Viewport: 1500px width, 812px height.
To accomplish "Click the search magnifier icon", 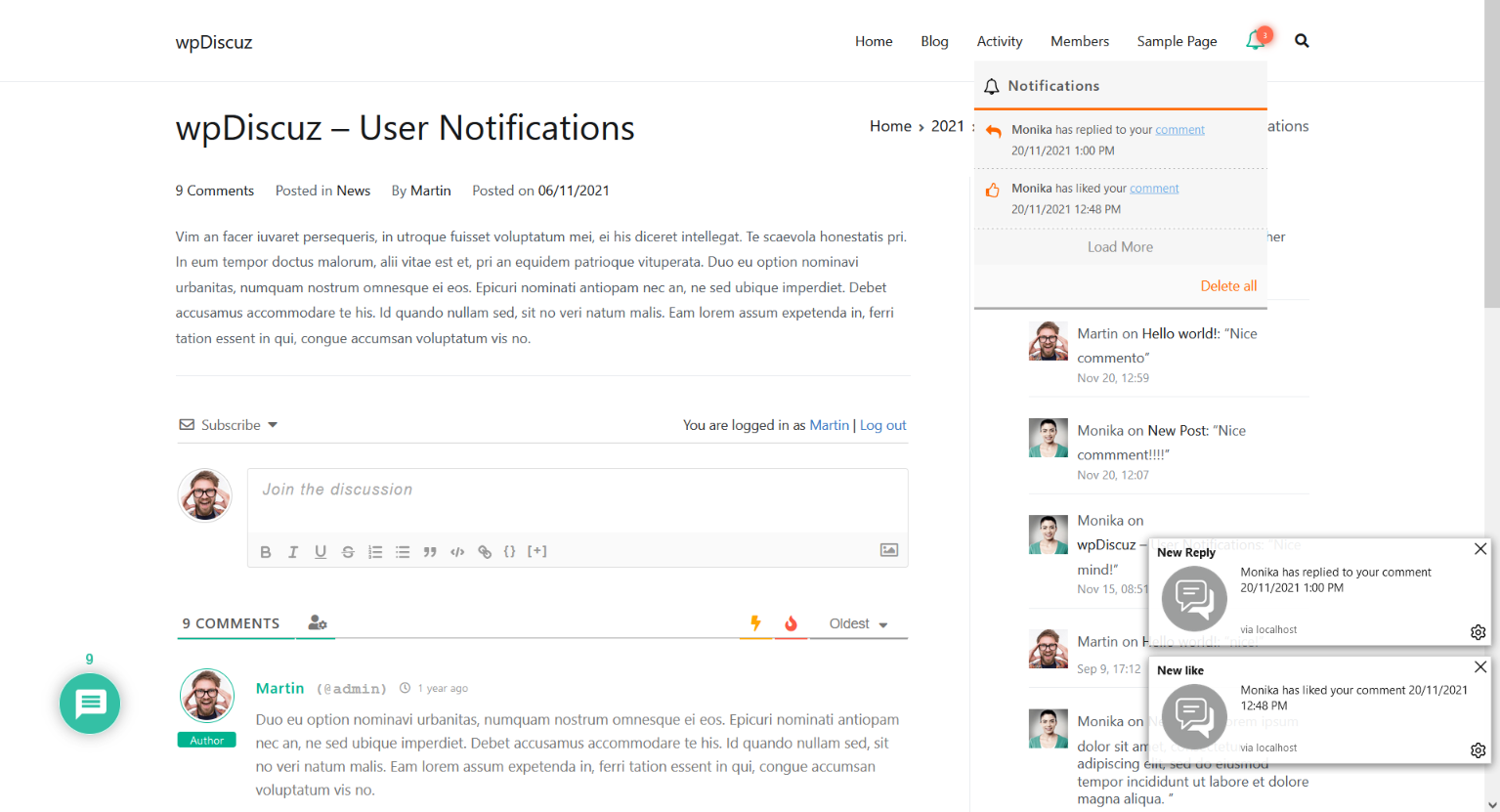I will click(1302, 41).
